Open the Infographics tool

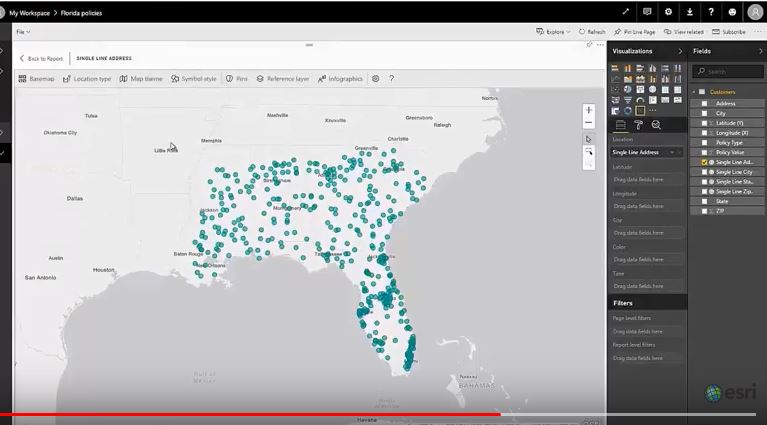340,79
